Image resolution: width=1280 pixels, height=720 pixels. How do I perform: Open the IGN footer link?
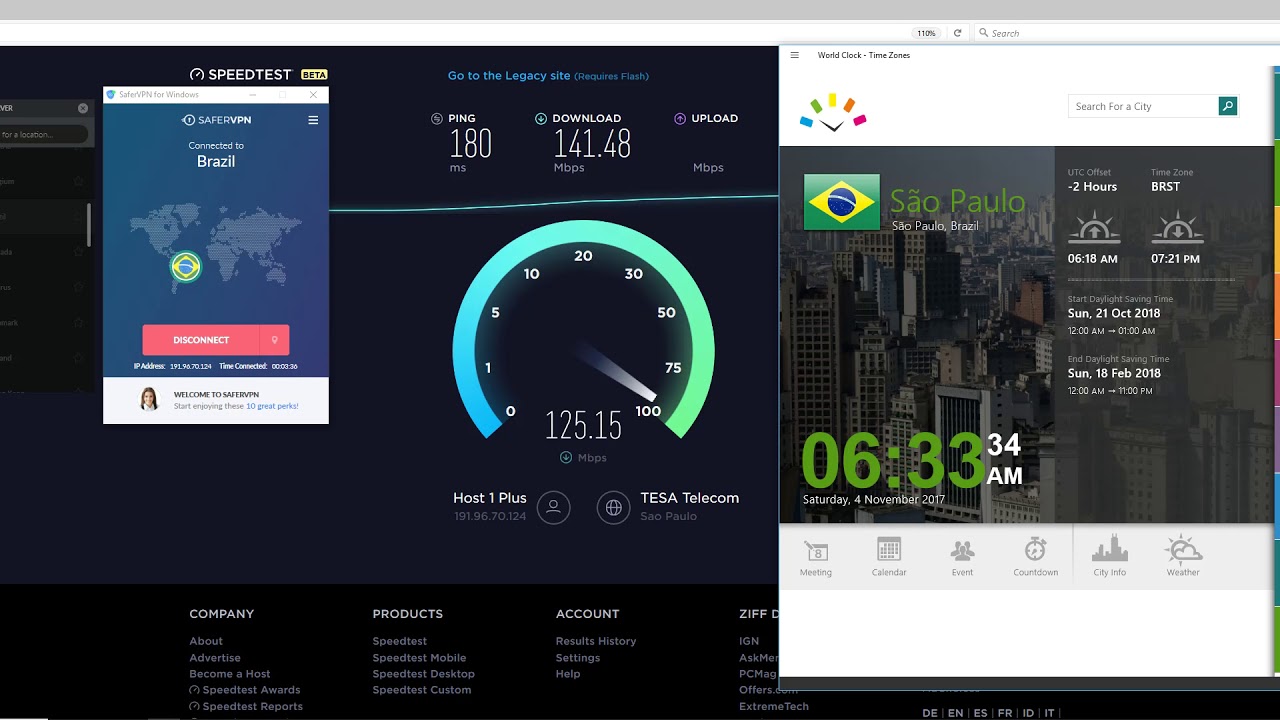click(x=749, y=641)
